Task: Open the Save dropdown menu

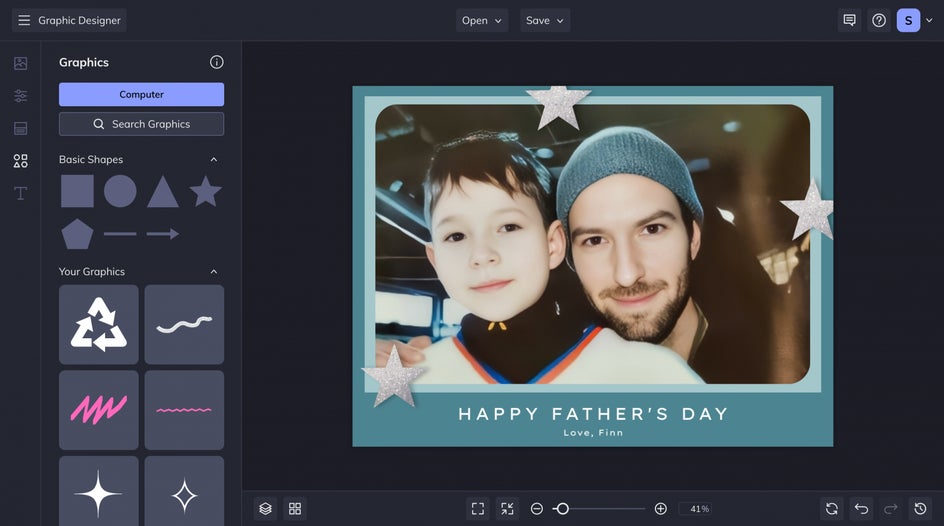Action: pyautogui.click(x=545, y=20)
